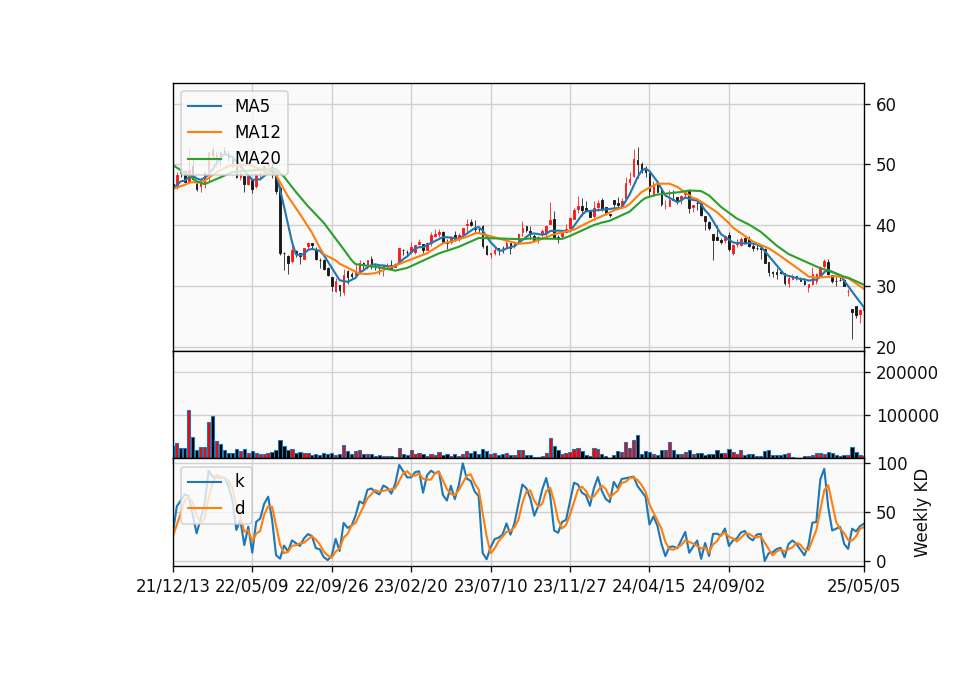Screen dimensions: 960x690
Task: Click the 22/09/26 date tick label
Action: (332, 587)
